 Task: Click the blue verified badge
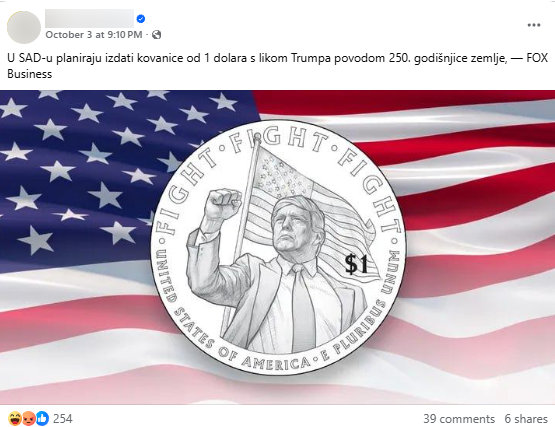(x=141, y=19)
